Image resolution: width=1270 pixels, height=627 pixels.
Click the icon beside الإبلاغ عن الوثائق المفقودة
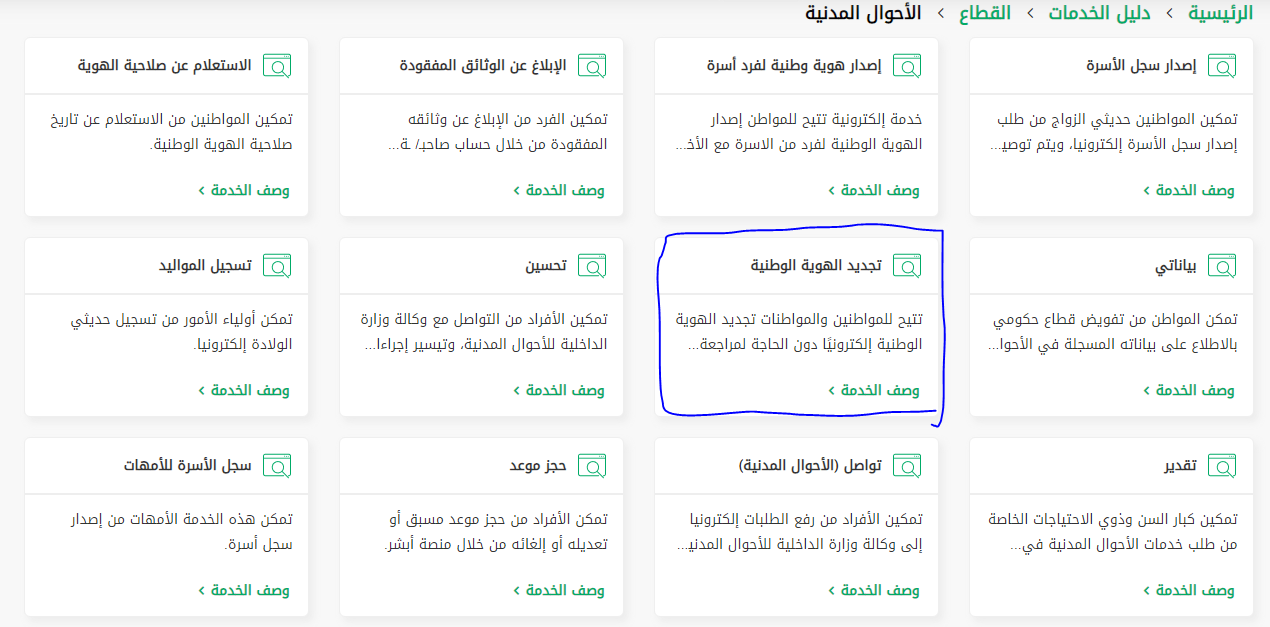point(592,66)
